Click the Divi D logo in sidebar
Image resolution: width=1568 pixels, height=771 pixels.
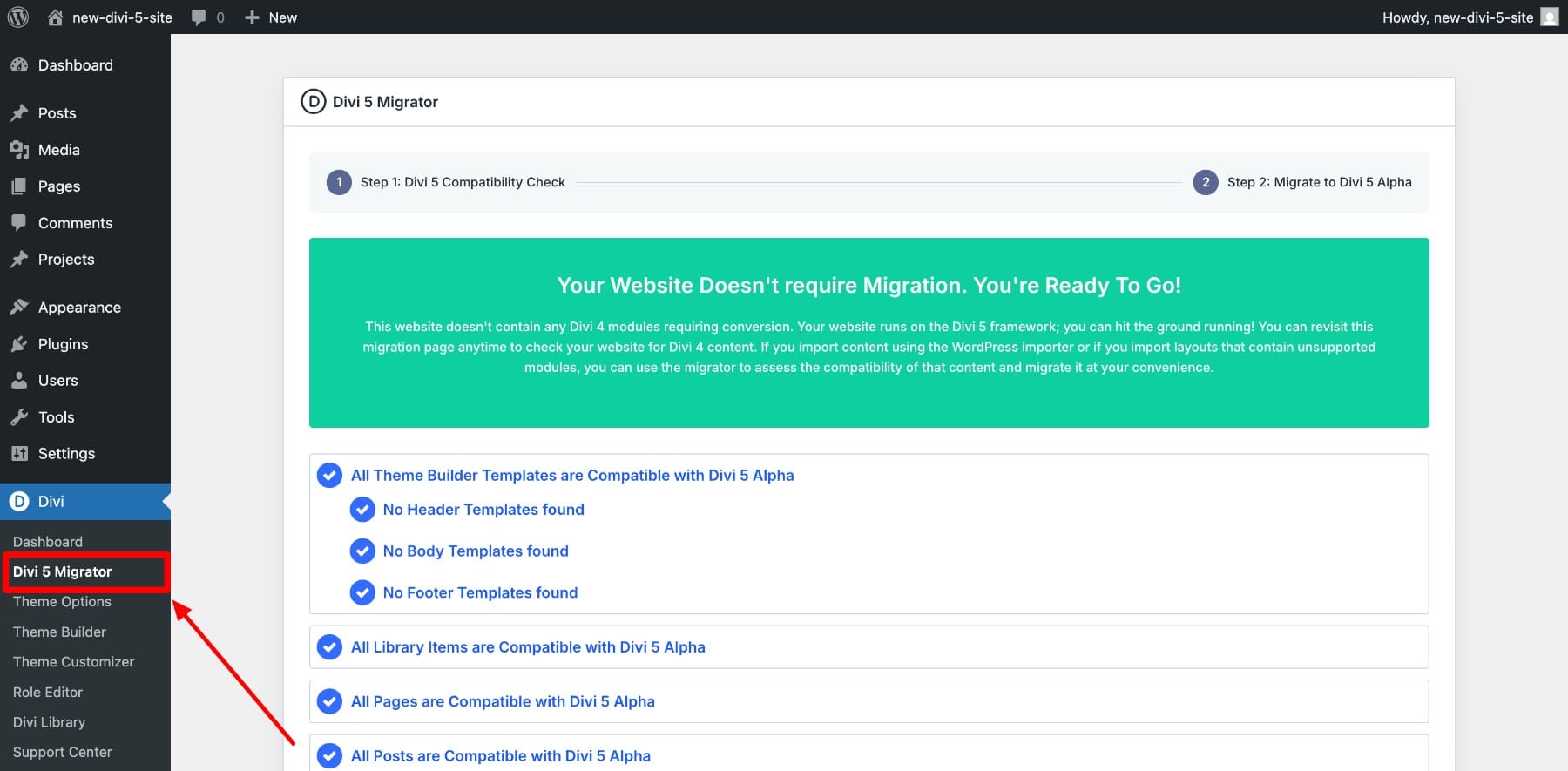click(19, 502)
